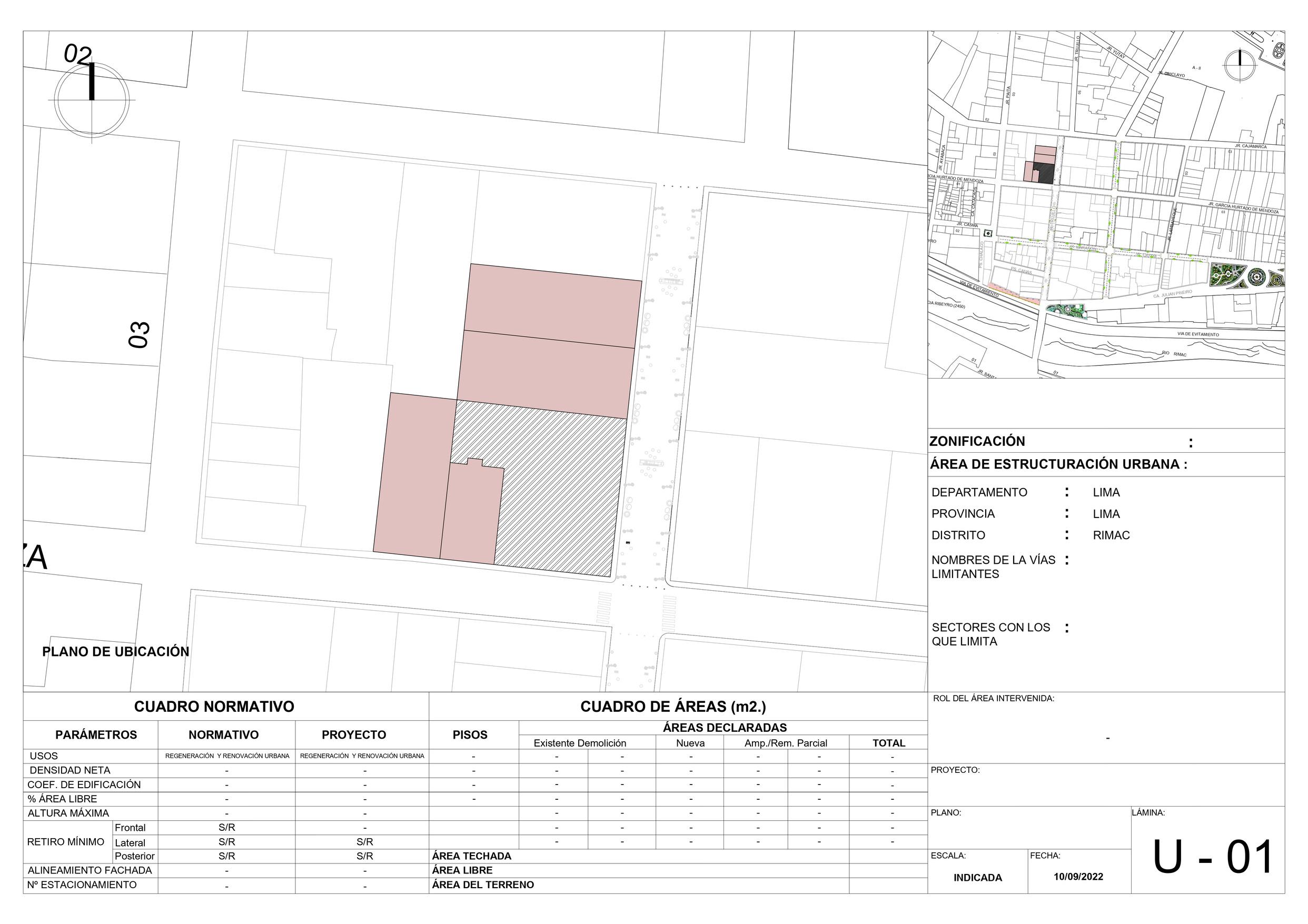Click the ZONIFICACIÓN field label
The height and width of the screenshot is (924, 1308).
(x=977, y=442)
